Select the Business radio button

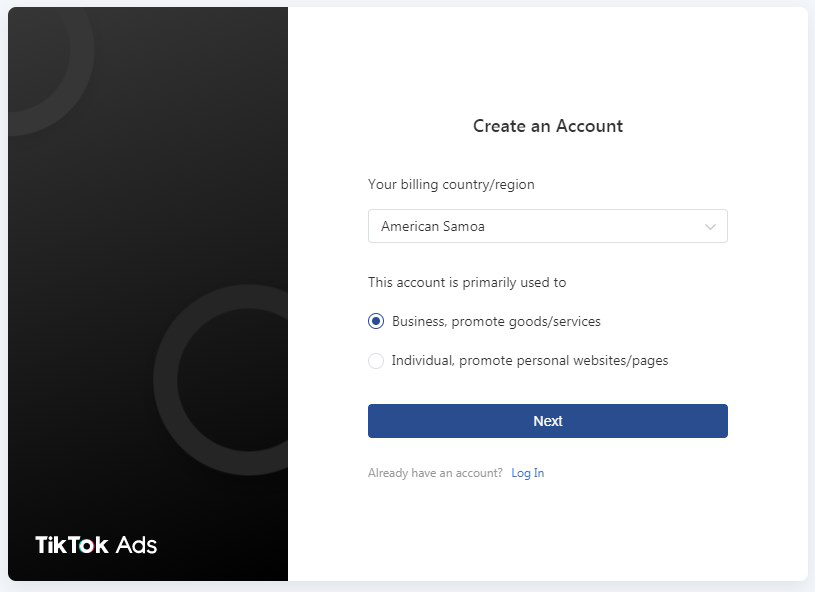[376, 321]
